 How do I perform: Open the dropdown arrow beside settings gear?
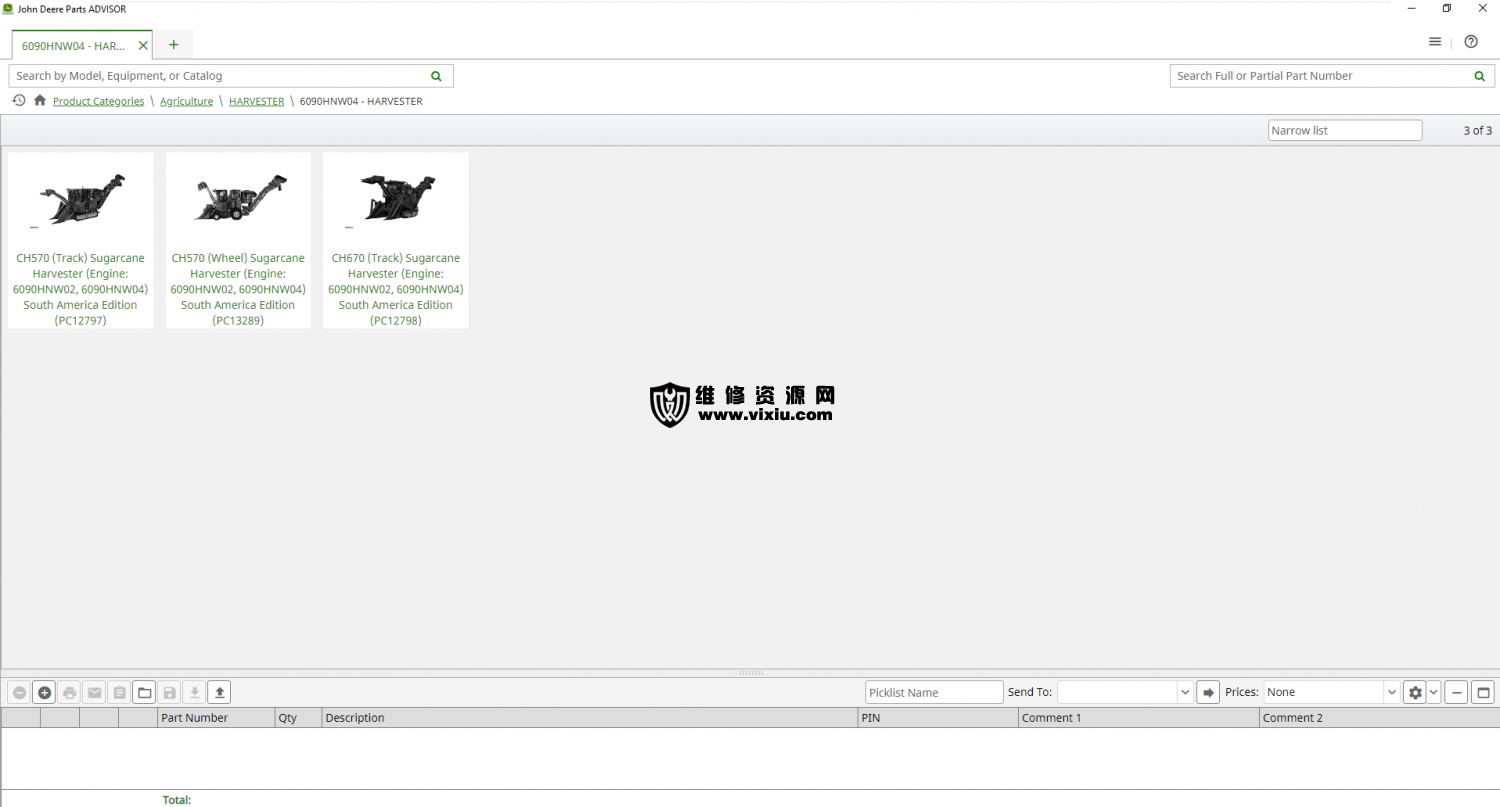(1434, 692)
